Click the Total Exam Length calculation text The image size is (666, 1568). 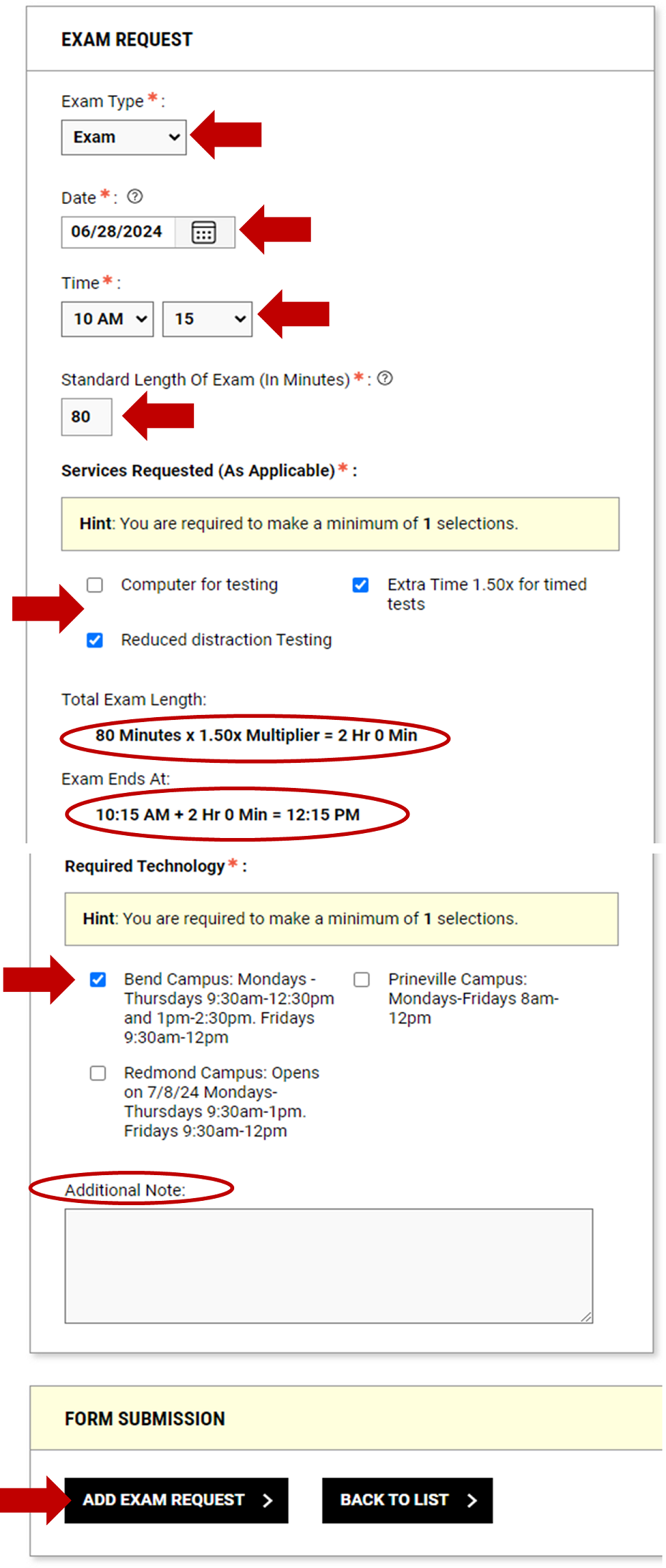click(x=256, y=736)
